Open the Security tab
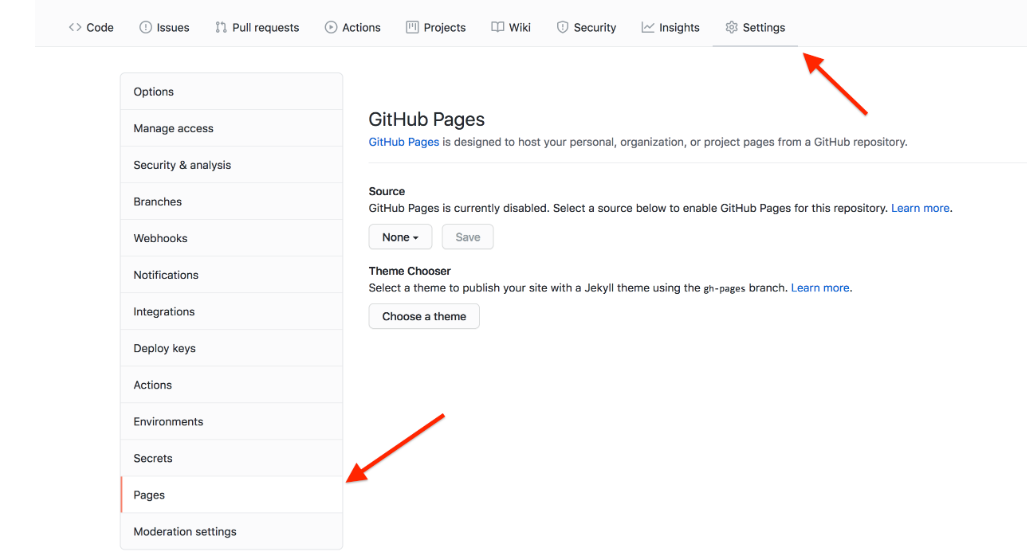 coord(586,28)
